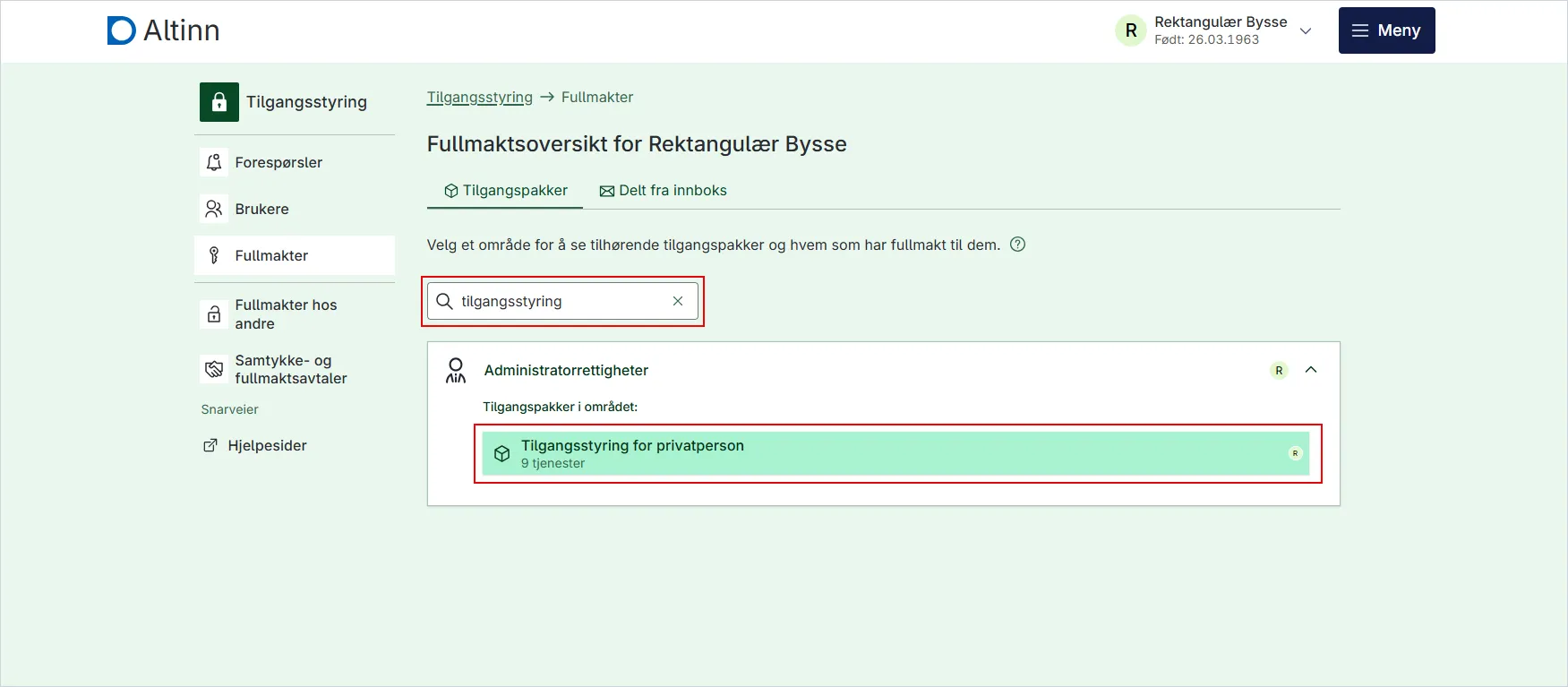Click the Altinn logo
The image size is (1568, 687).
click(x=163, y=30)
